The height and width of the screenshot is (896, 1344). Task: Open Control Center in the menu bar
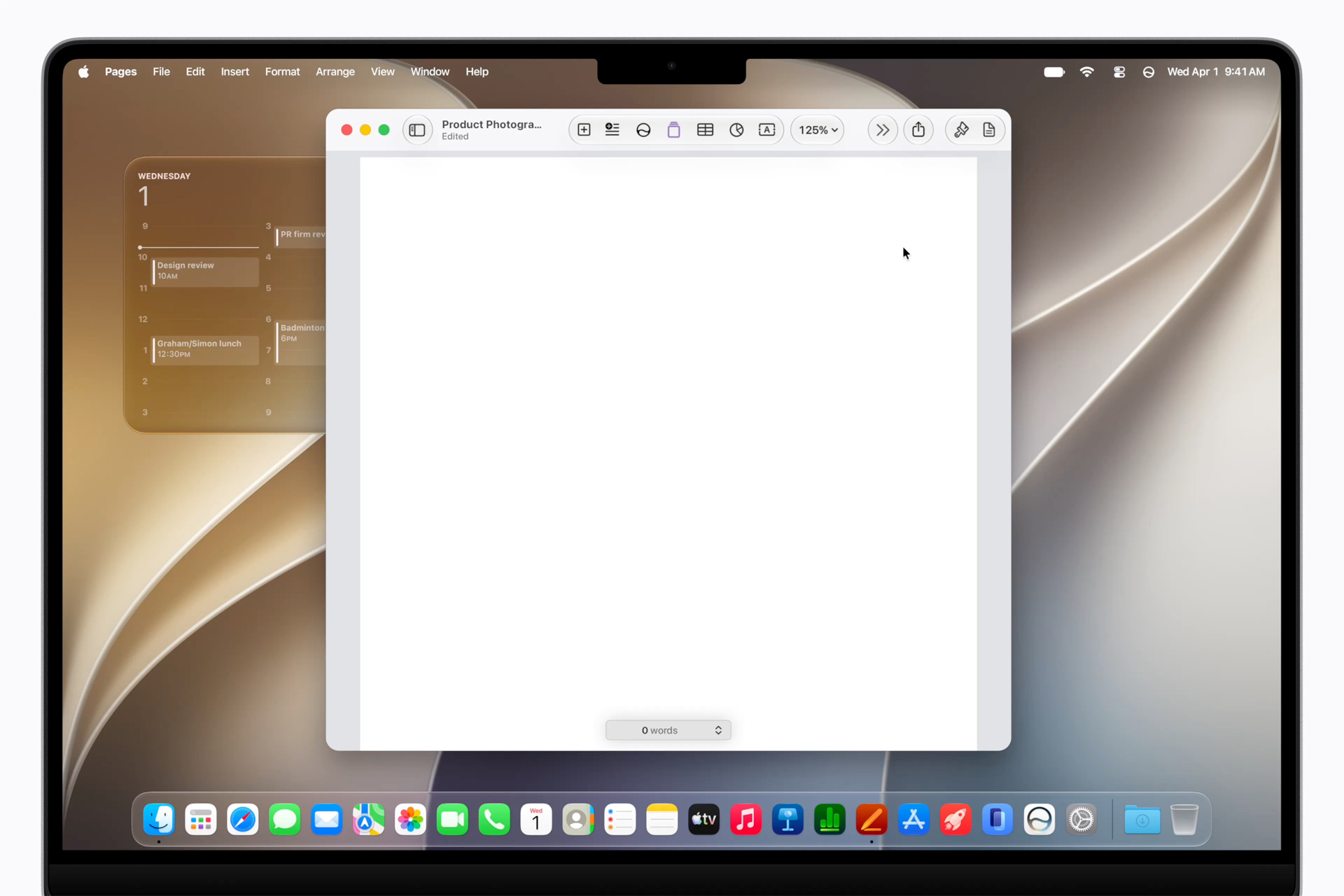coord(1119,71)
